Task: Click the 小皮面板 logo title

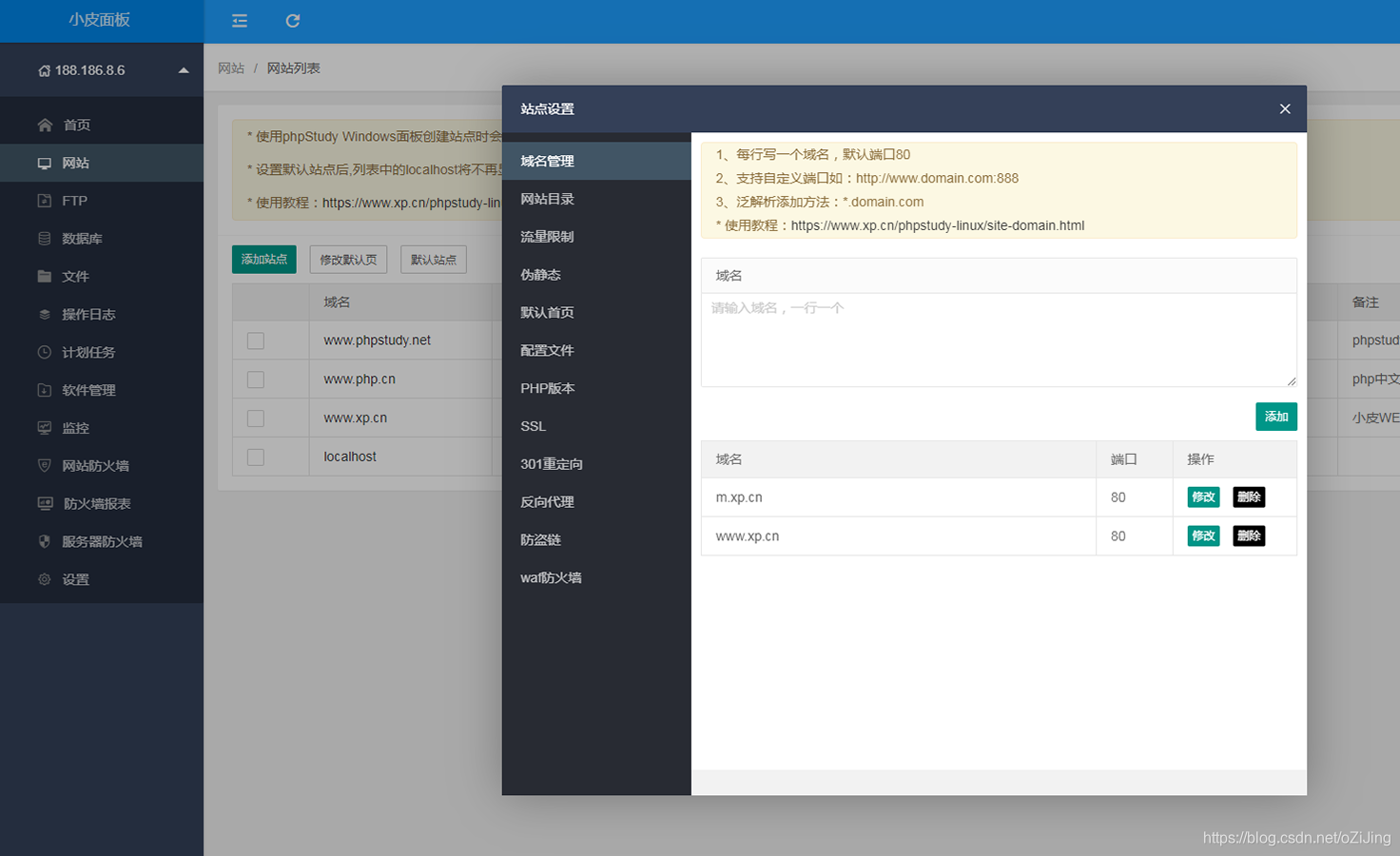Action: pyautogui.click(x=99, y=20)
